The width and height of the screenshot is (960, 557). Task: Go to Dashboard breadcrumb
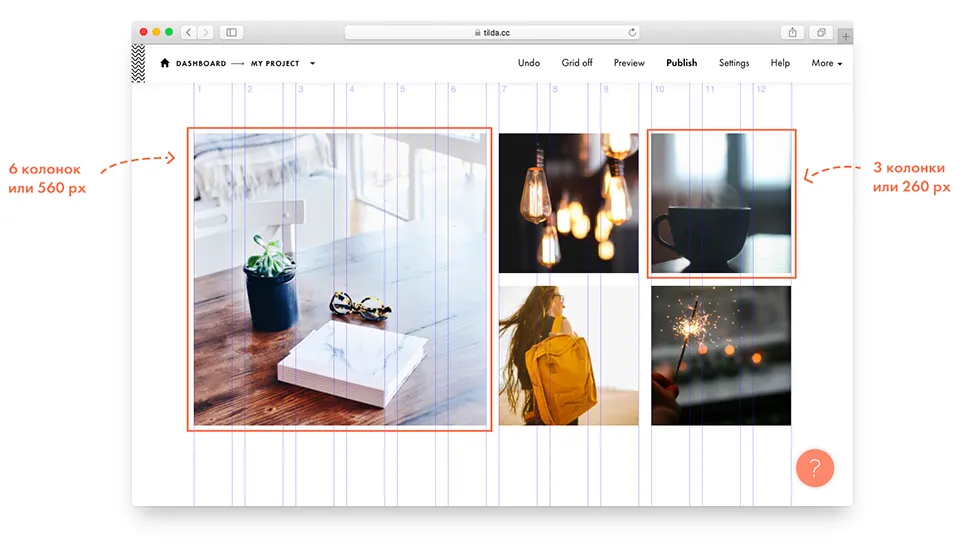pos(201,64)
